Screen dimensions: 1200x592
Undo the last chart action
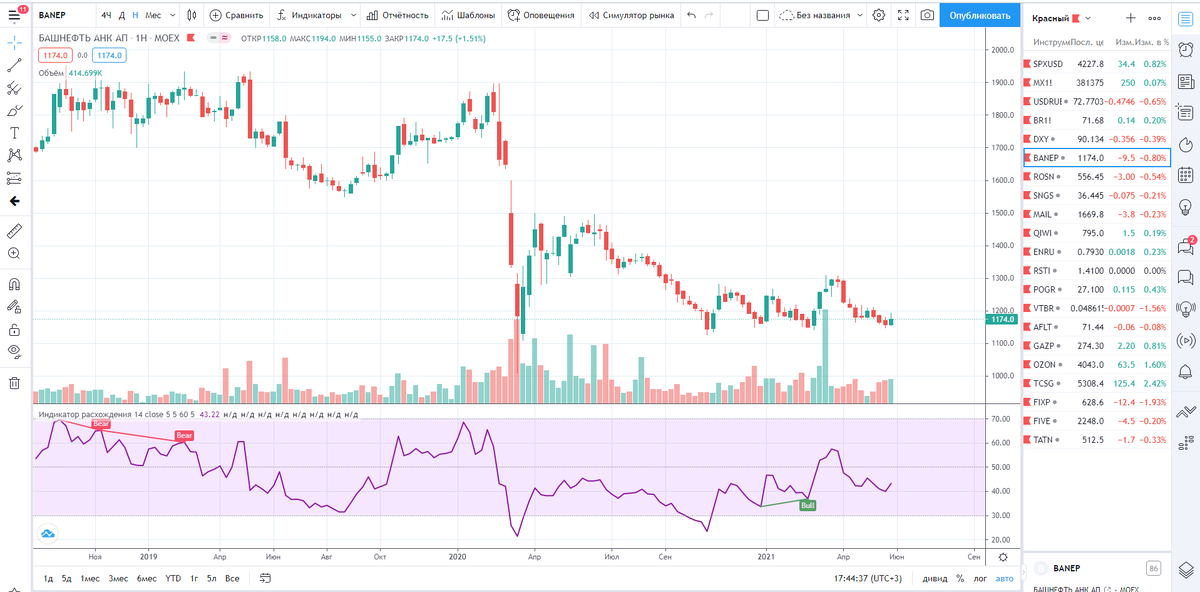pos(692,15)
